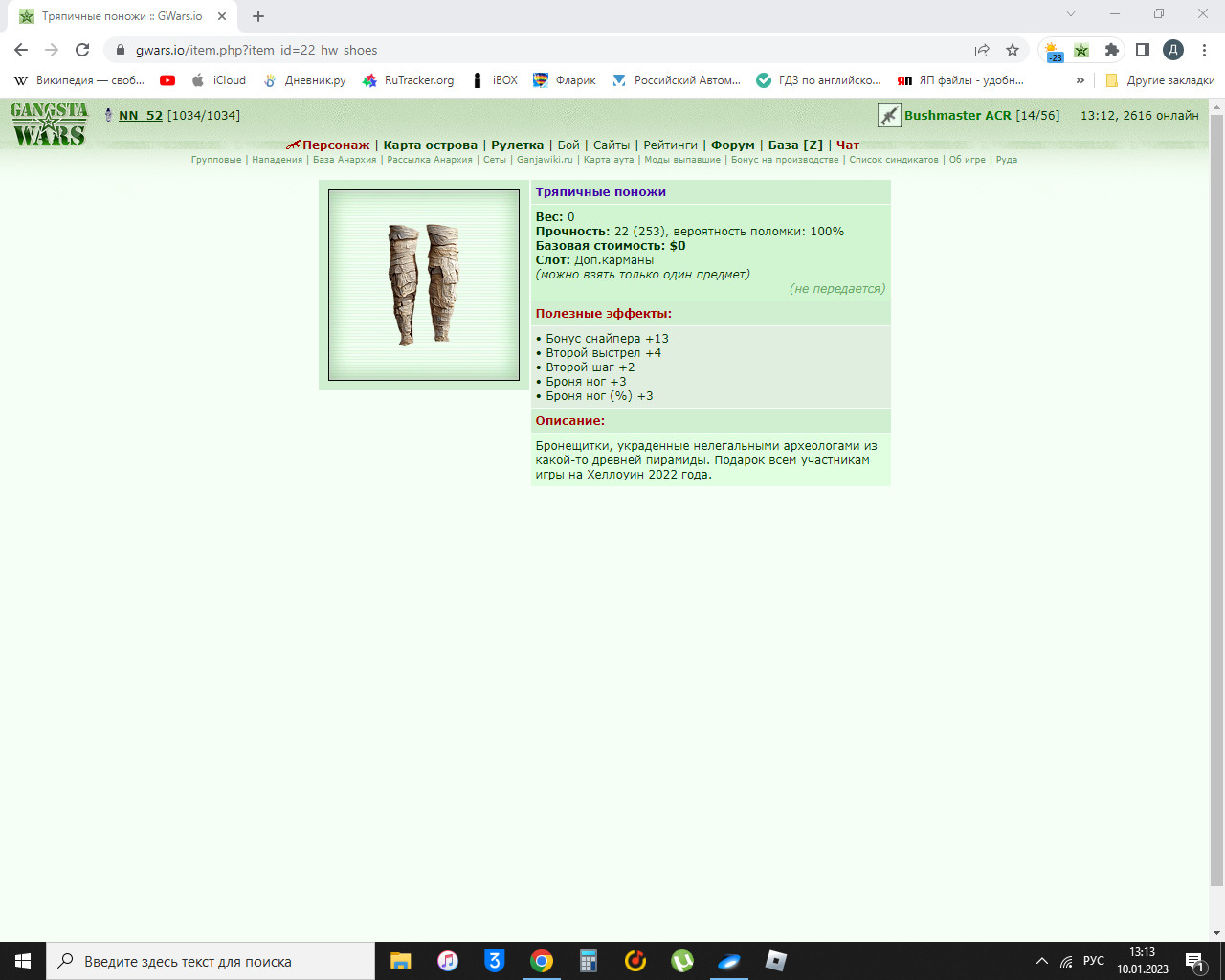Close the Тряпичные поножи tab
Viewport: 1225px width, 980px height.
(x=221, y=16)
